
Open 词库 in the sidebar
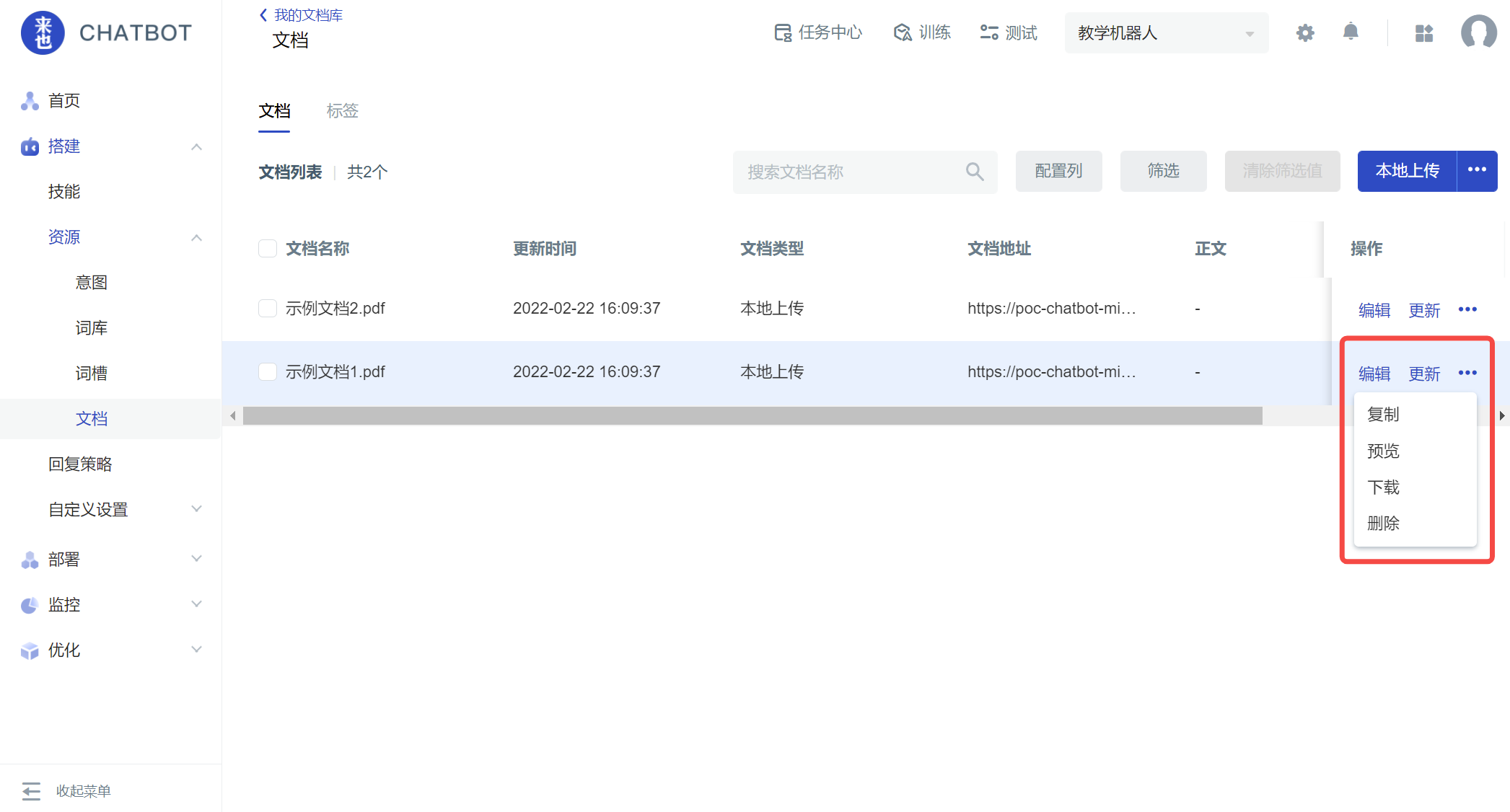(92, 328)
